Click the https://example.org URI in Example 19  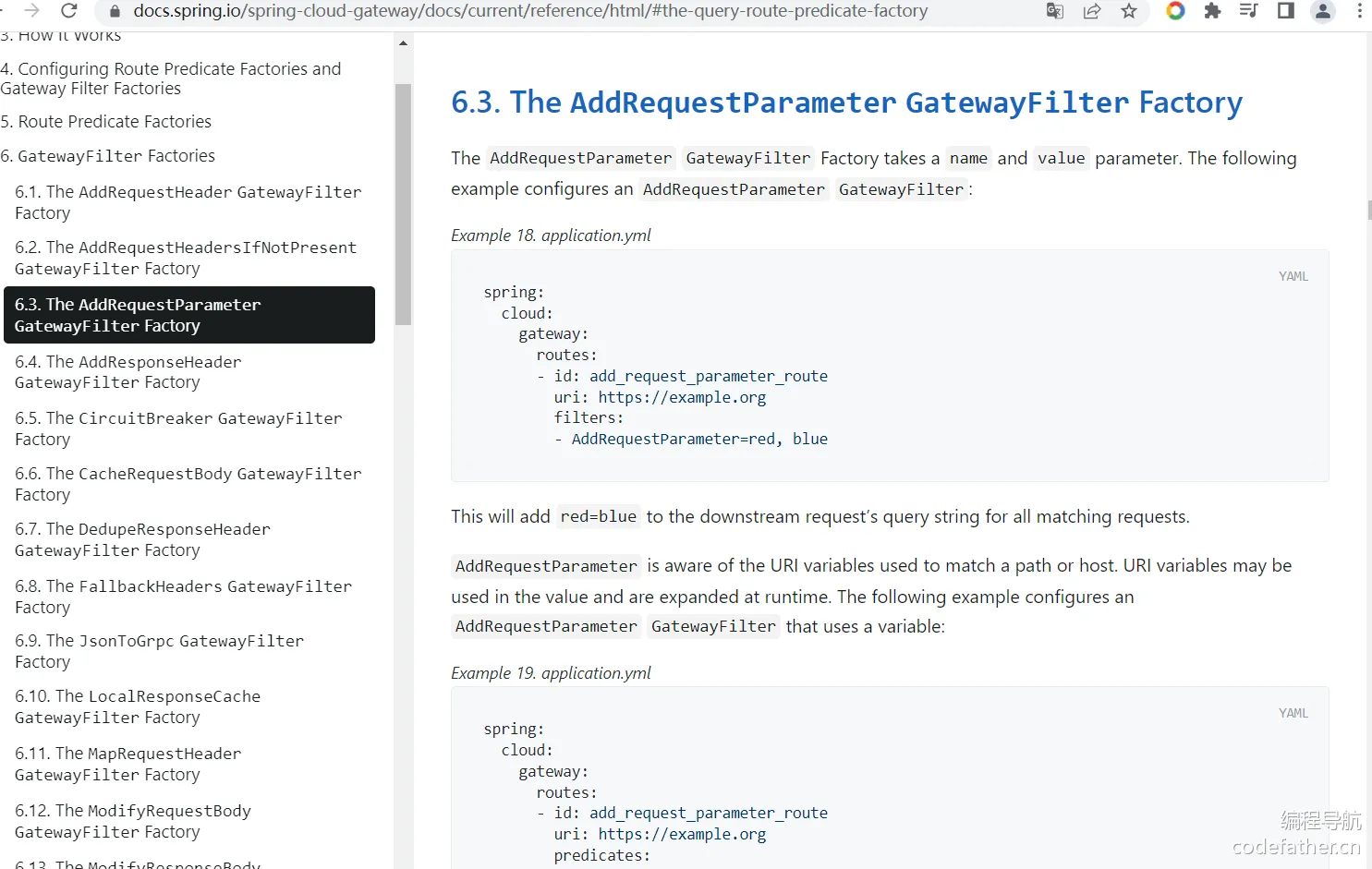tap(682, 834)
